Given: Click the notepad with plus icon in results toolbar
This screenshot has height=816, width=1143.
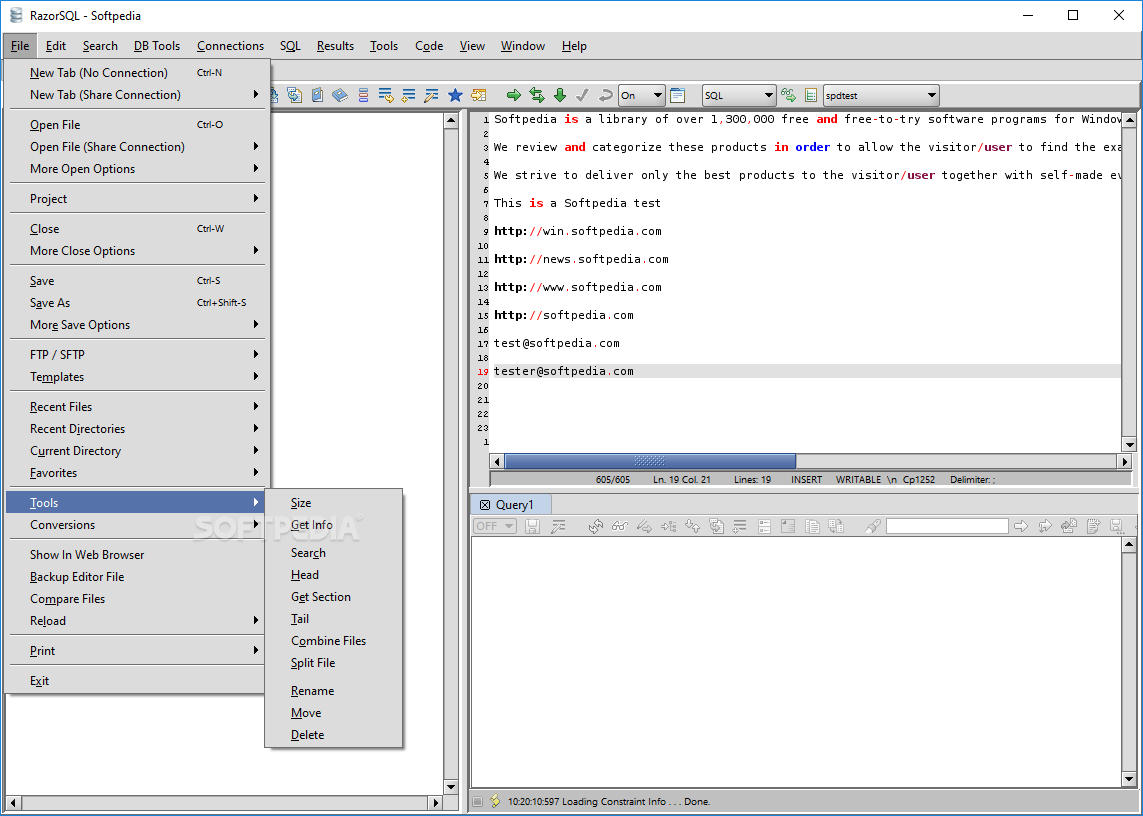Looking at the screenshot, I should pyautogui.click(x=1093, y=526).
